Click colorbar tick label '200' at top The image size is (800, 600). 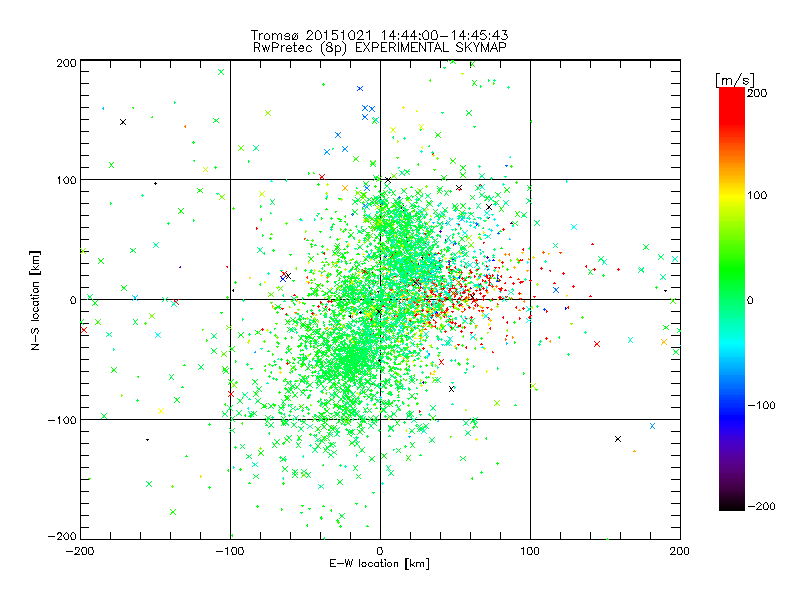[757, 93]
